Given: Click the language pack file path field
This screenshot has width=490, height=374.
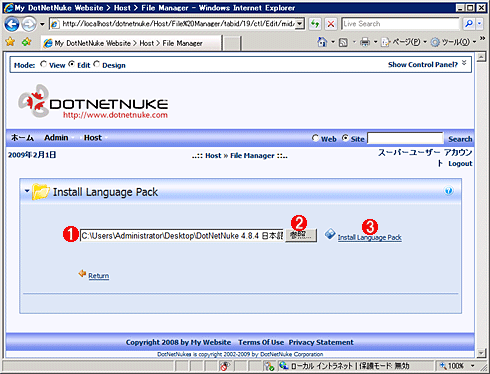Looking at the screenshot, I should pos(182,236).
